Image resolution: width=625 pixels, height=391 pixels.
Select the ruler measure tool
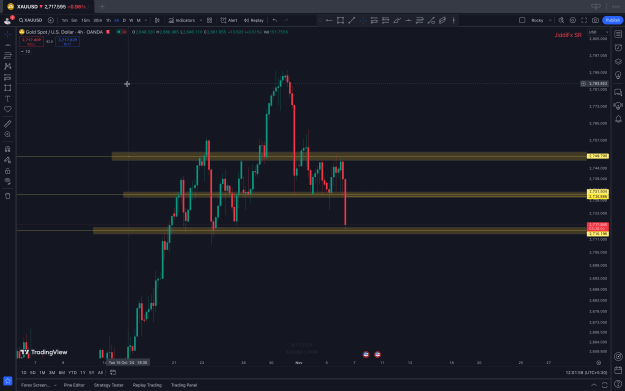pyautogui.click(x=8, y=124)
